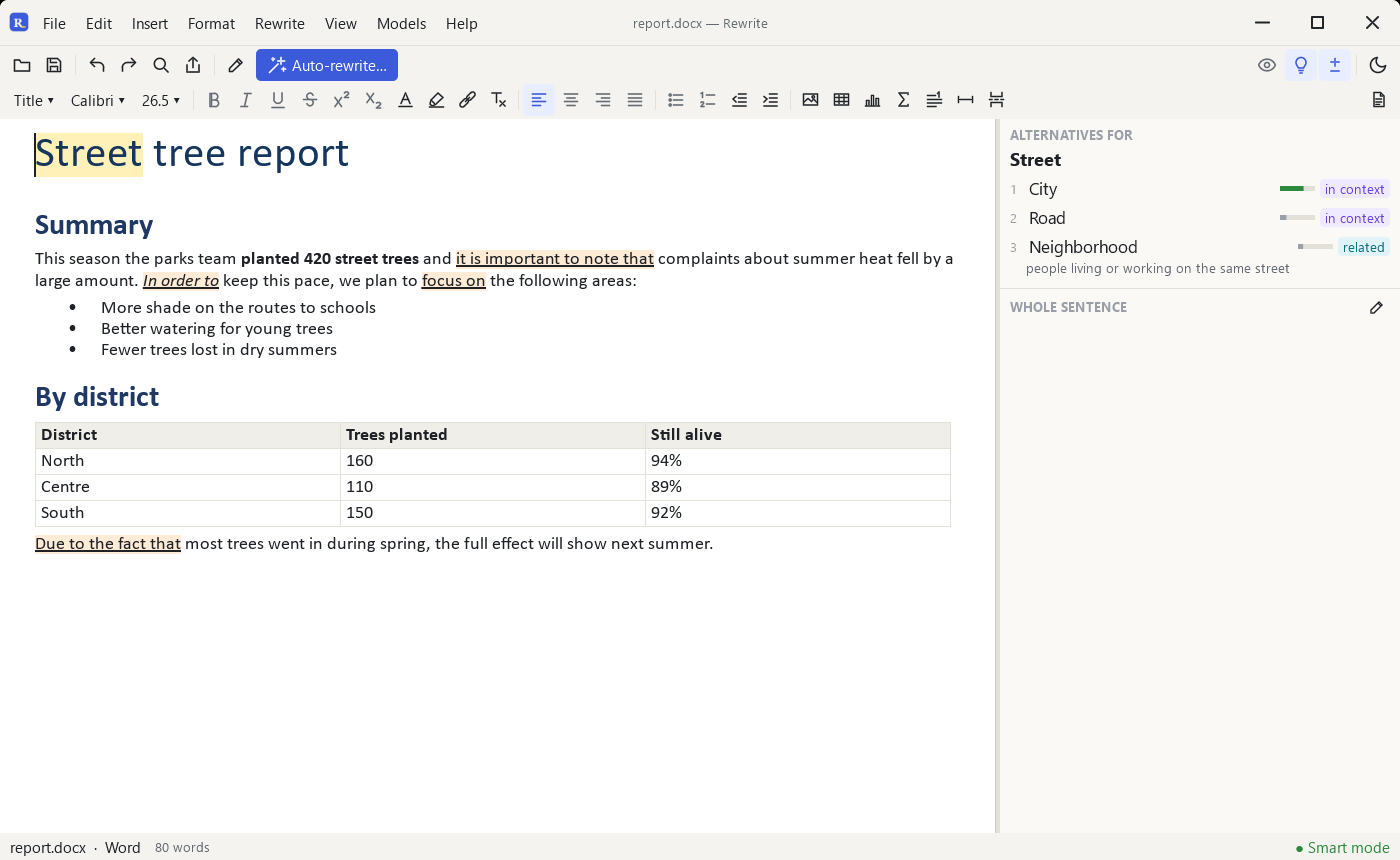Screen dimensions: 1400x860
Task: Insert a chart
Action: point(873,100)
